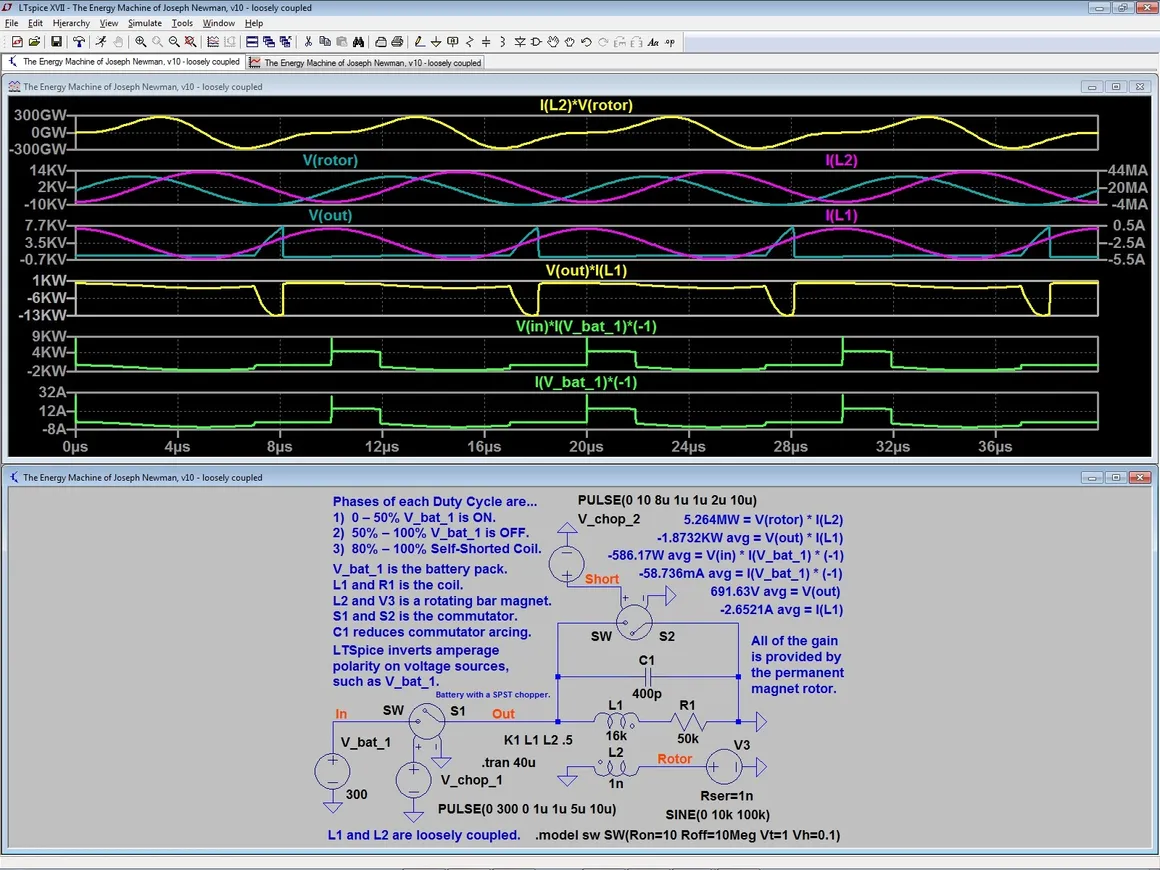Click the Find binoculars icon
Image resolution: width=1160 pixels, height=870 pixels.
pos(357,42)
